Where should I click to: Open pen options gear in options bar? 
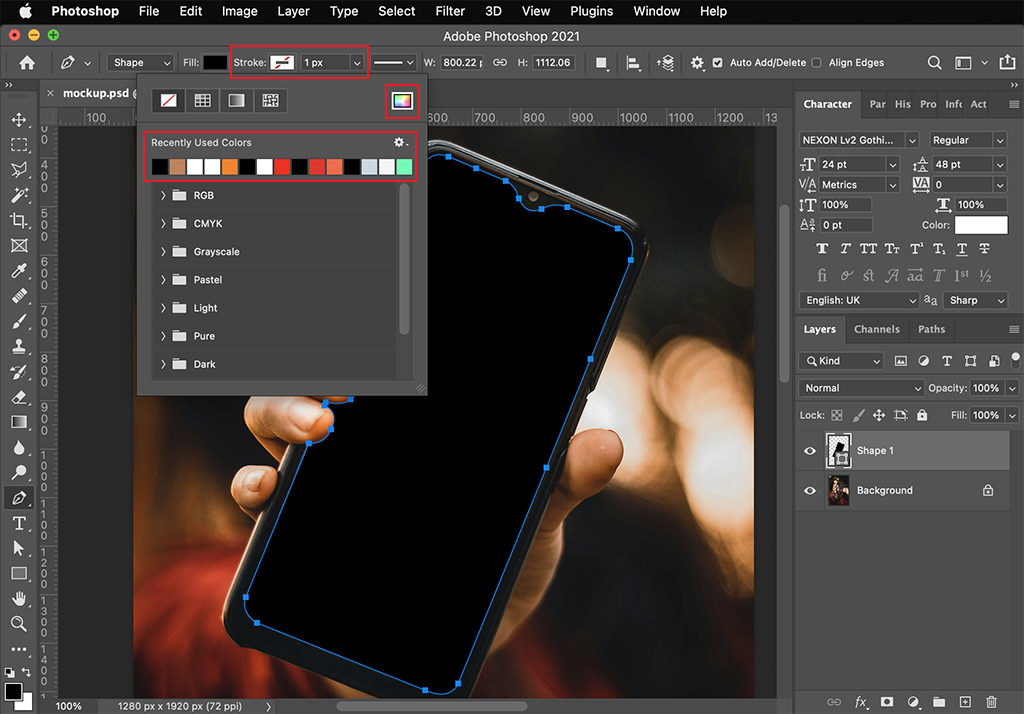pos(697,63)
